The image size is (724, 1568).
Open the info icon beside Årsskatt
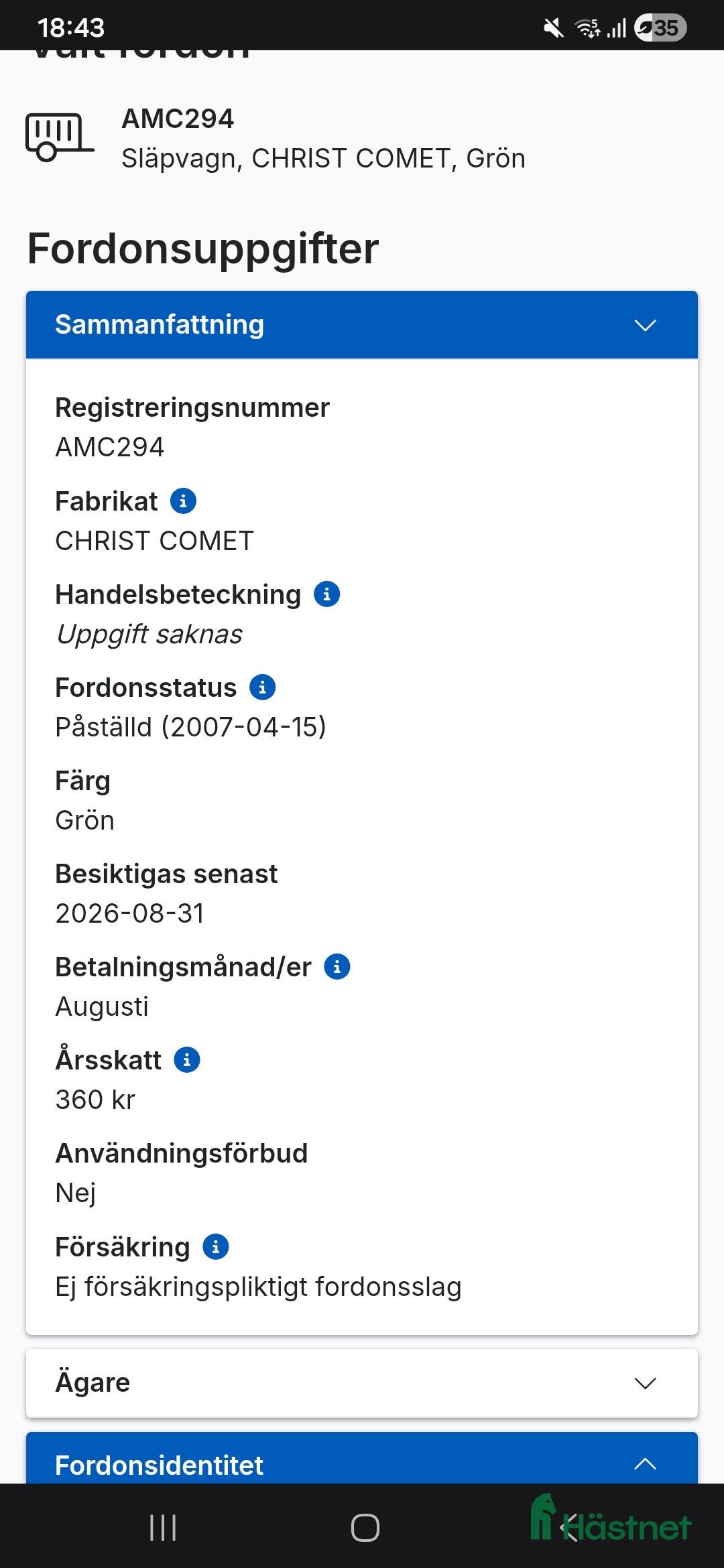pyautogui.click(x=186, y=1059)
